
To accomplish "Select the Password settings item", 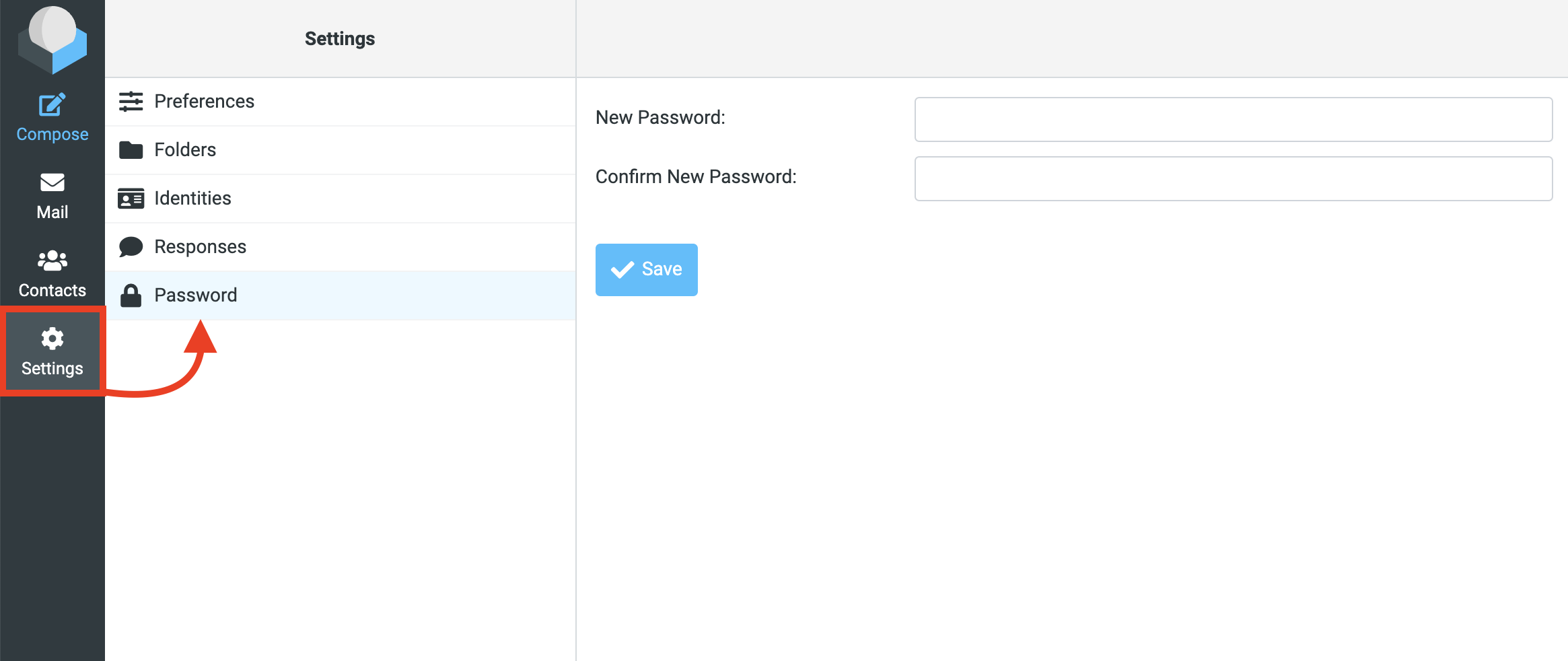I will [196, 295].
